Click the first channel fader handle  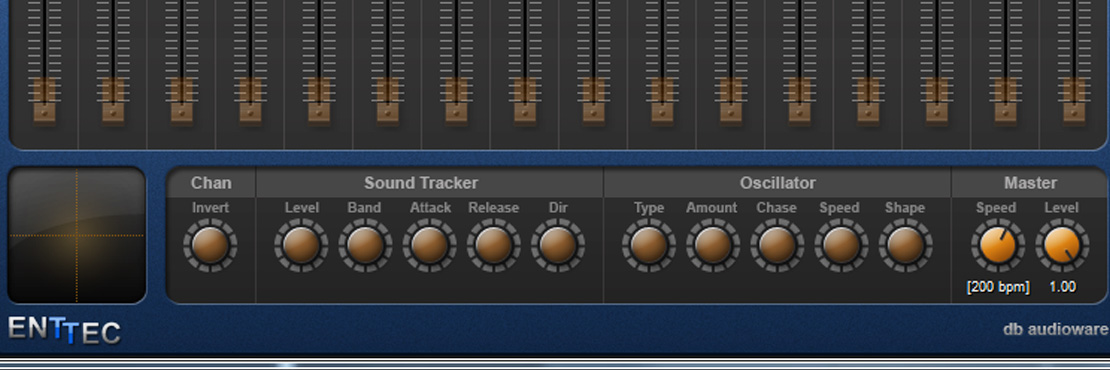coord(45,101)
